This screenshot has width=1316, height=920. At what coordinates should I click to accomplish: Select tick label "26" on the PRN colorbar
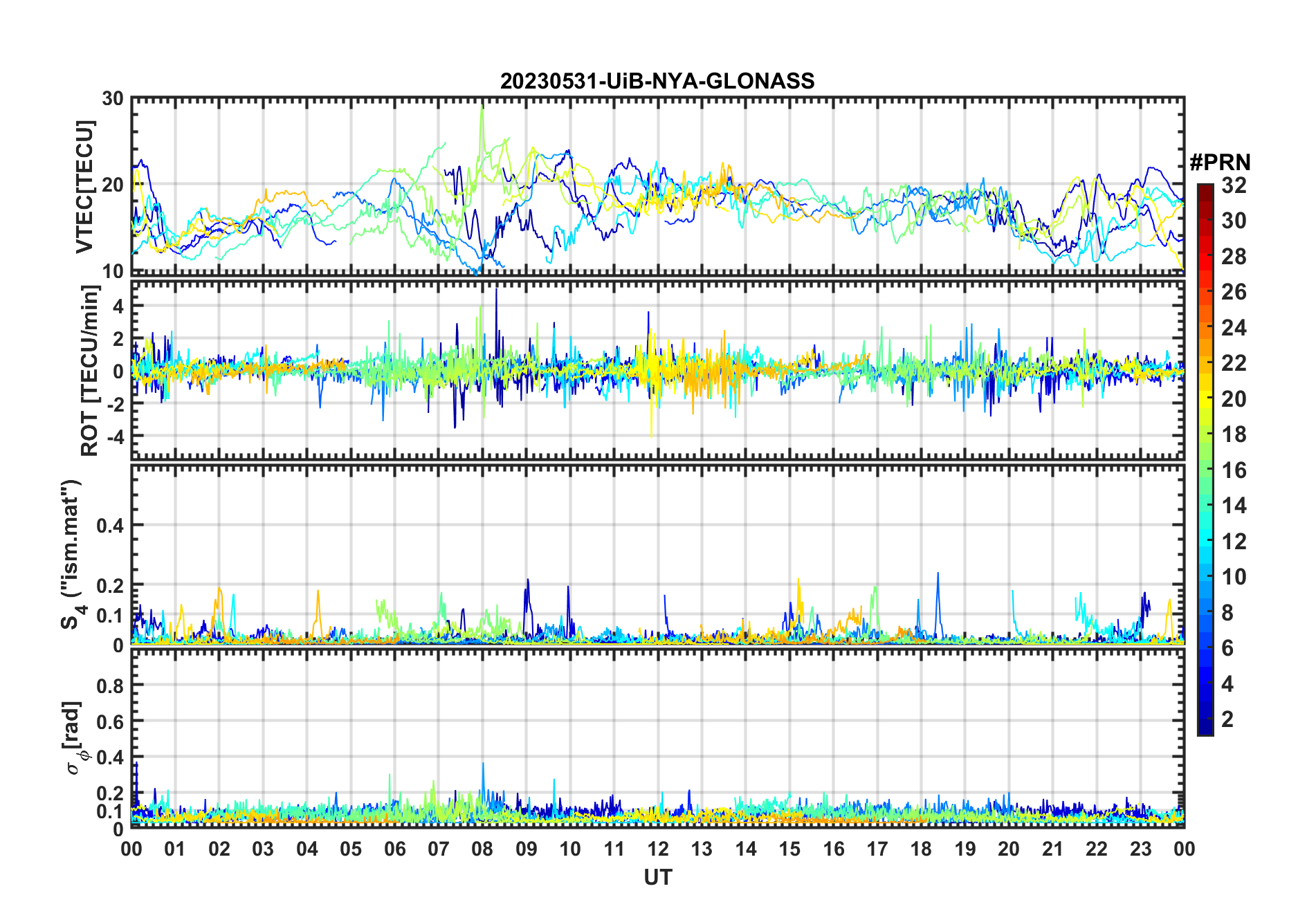[x=1234, y=292]
